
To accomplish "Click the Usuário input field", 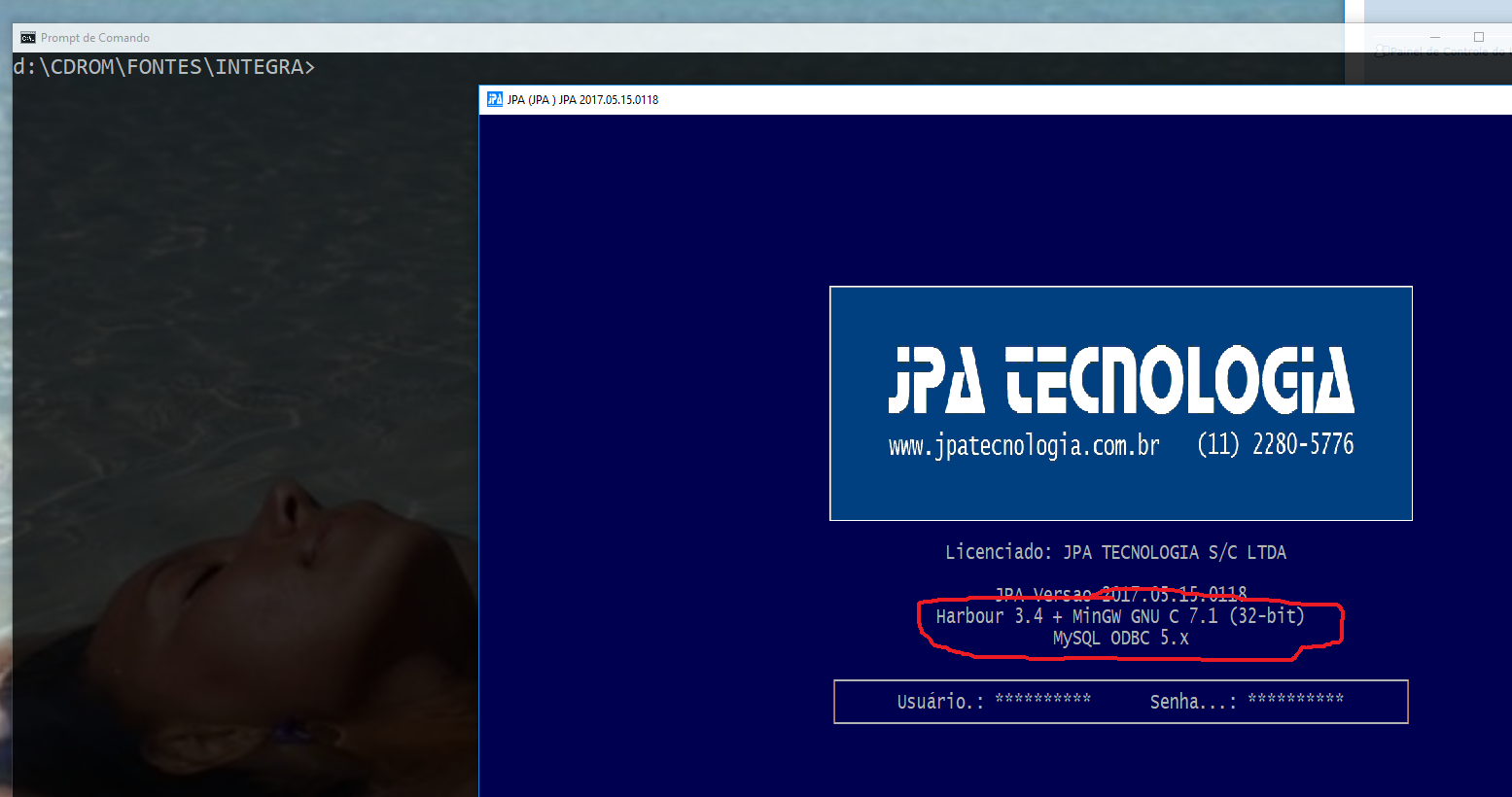I will click(1042, 700).
